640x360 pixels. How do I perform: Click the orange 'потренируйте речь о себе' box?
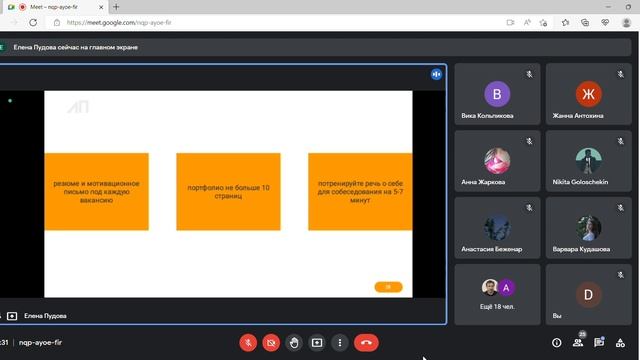360,191
